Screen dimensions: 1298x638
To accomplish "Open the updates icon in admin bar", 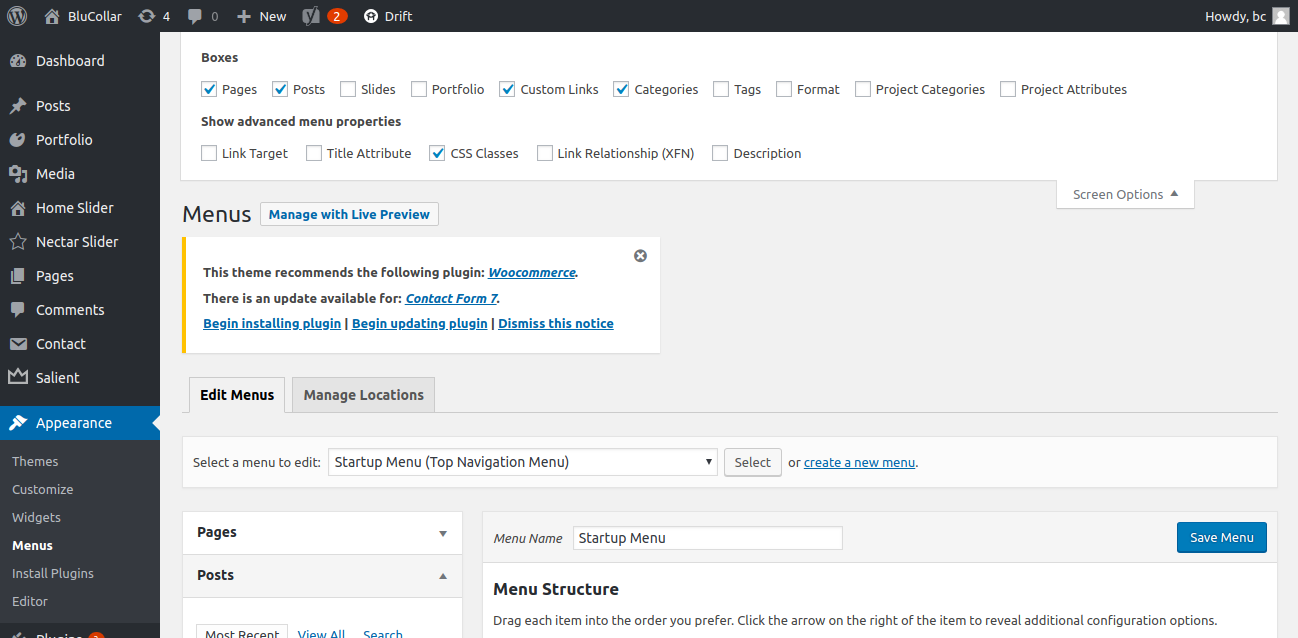I will point(147,16).
